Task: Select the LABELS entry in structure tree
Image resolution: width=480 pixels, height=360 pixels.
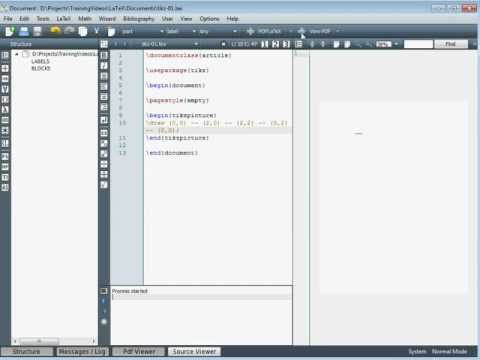Action: 40,61
